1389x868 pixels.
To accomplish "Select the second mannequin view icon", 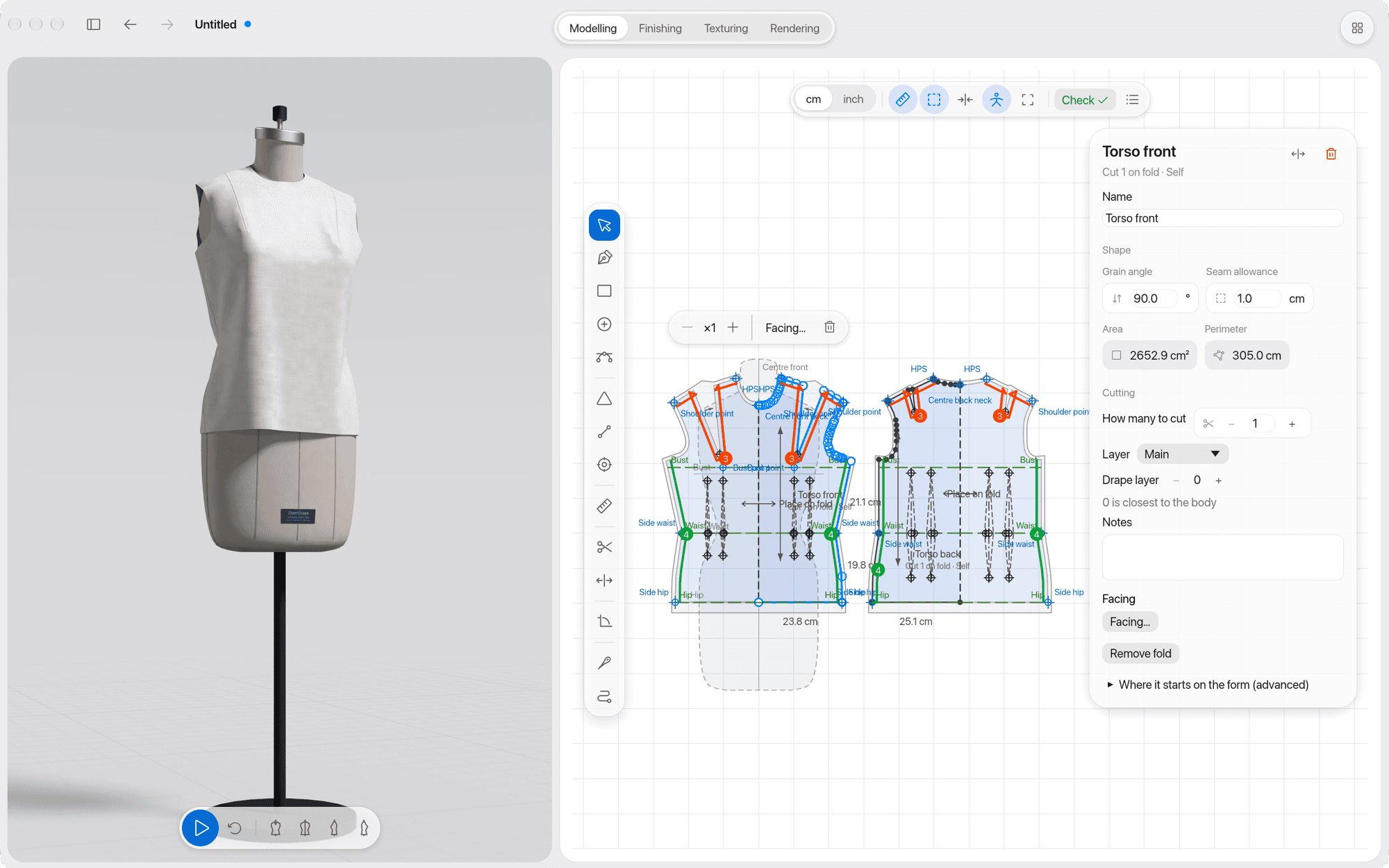I will tap(305, 828).
